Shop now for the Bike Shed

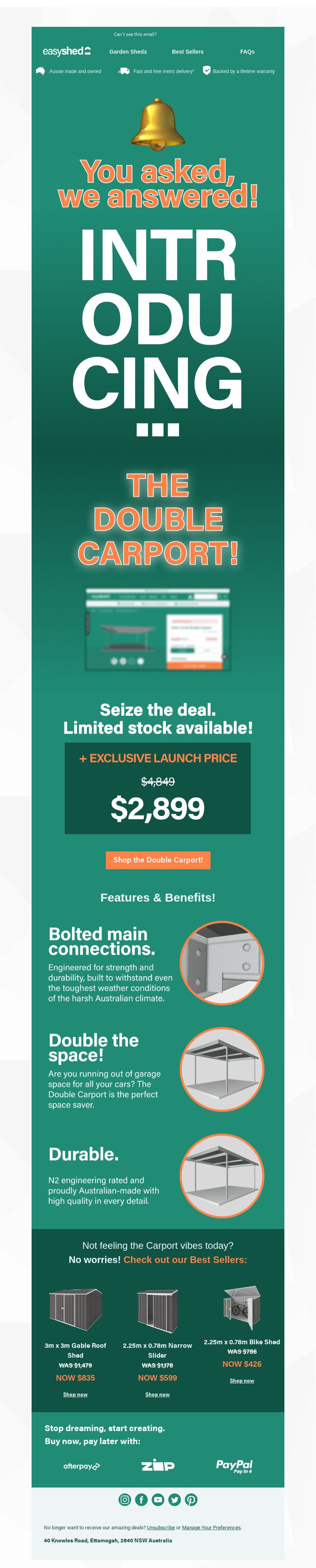pyautogui.click(x=242, y=1381)
